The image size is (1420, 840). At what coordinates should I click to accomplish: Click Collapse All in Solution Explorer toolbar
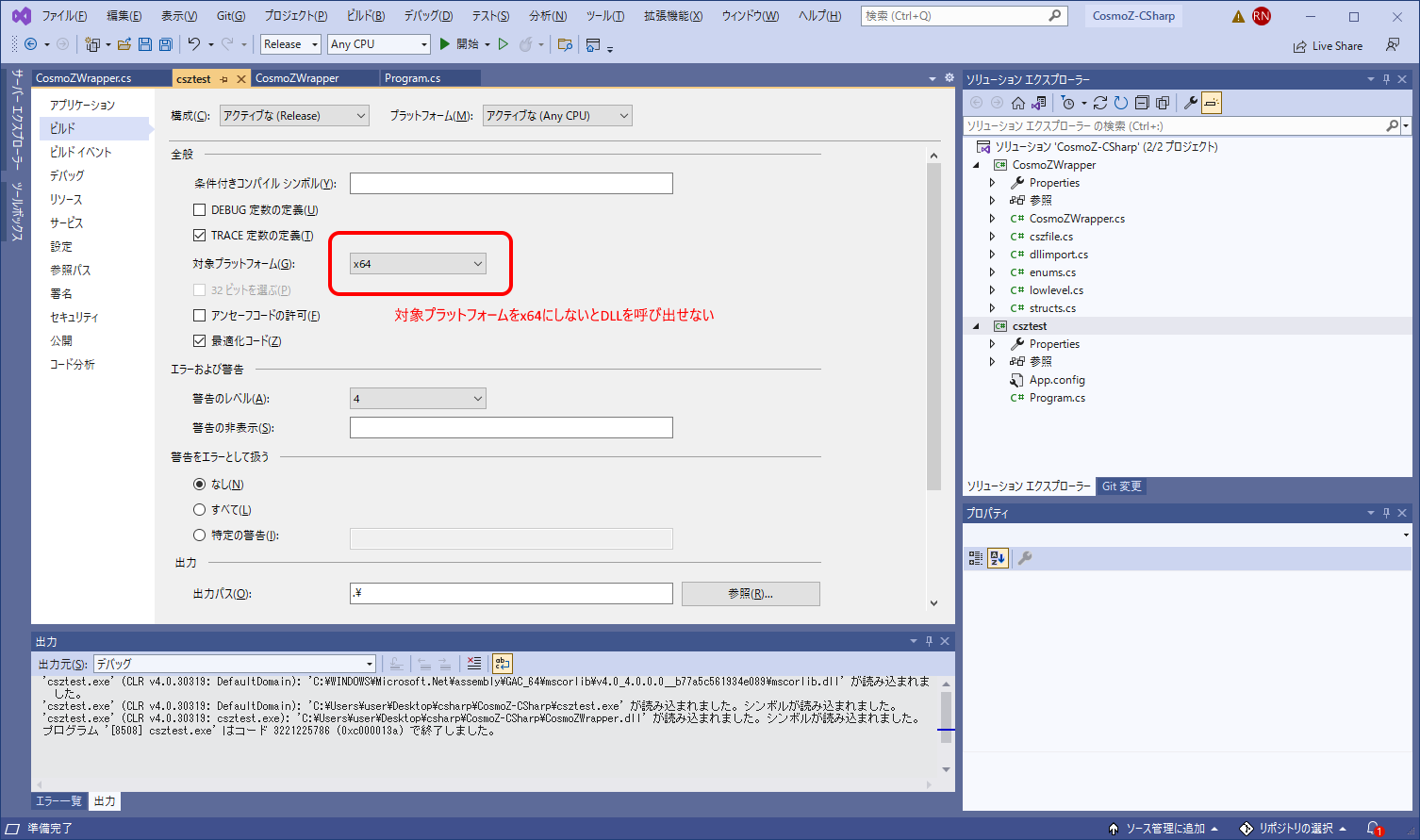coord(1142,103)
